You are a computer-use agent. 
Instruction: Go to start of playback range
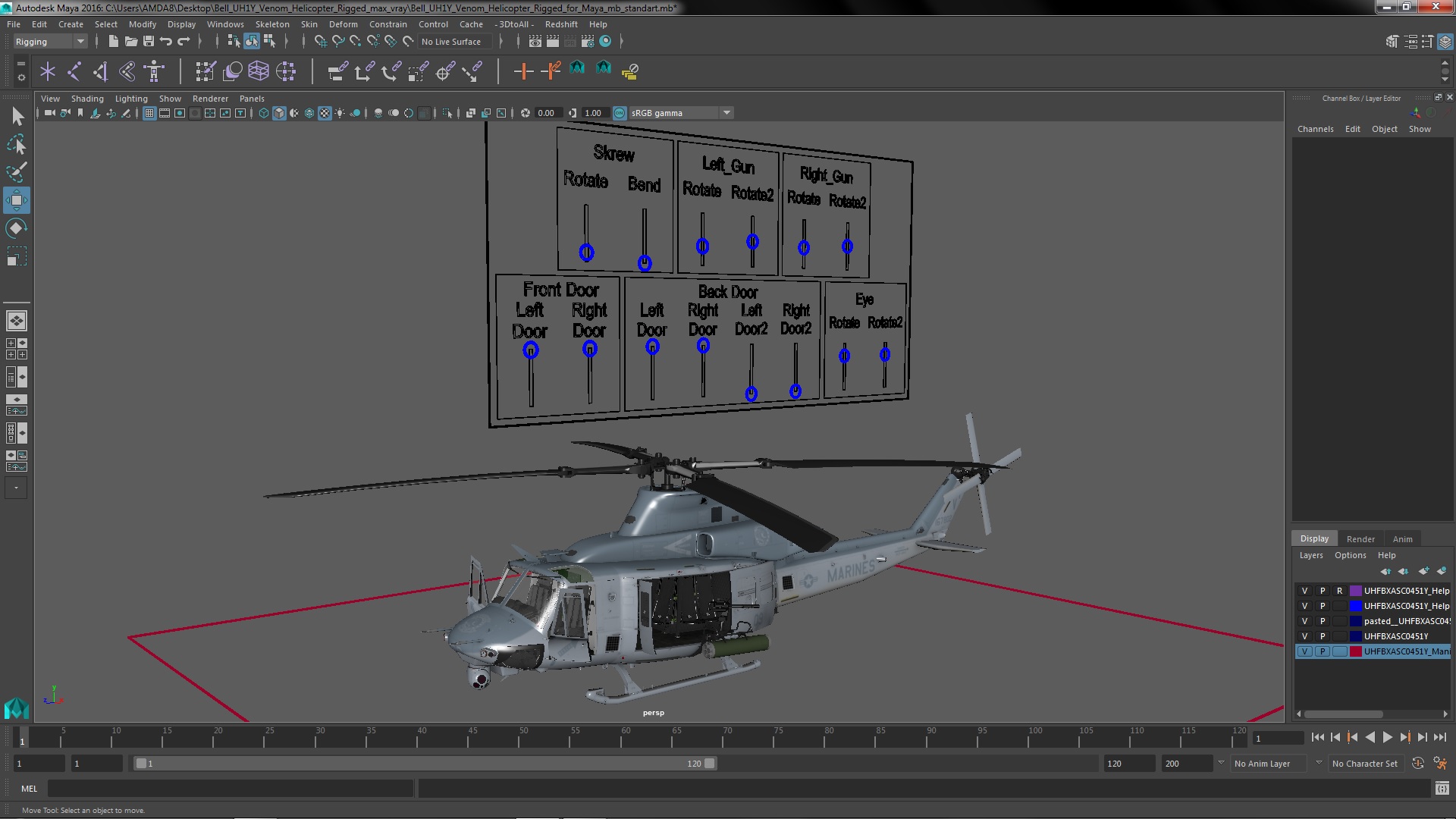click(x=1317, y=737)
